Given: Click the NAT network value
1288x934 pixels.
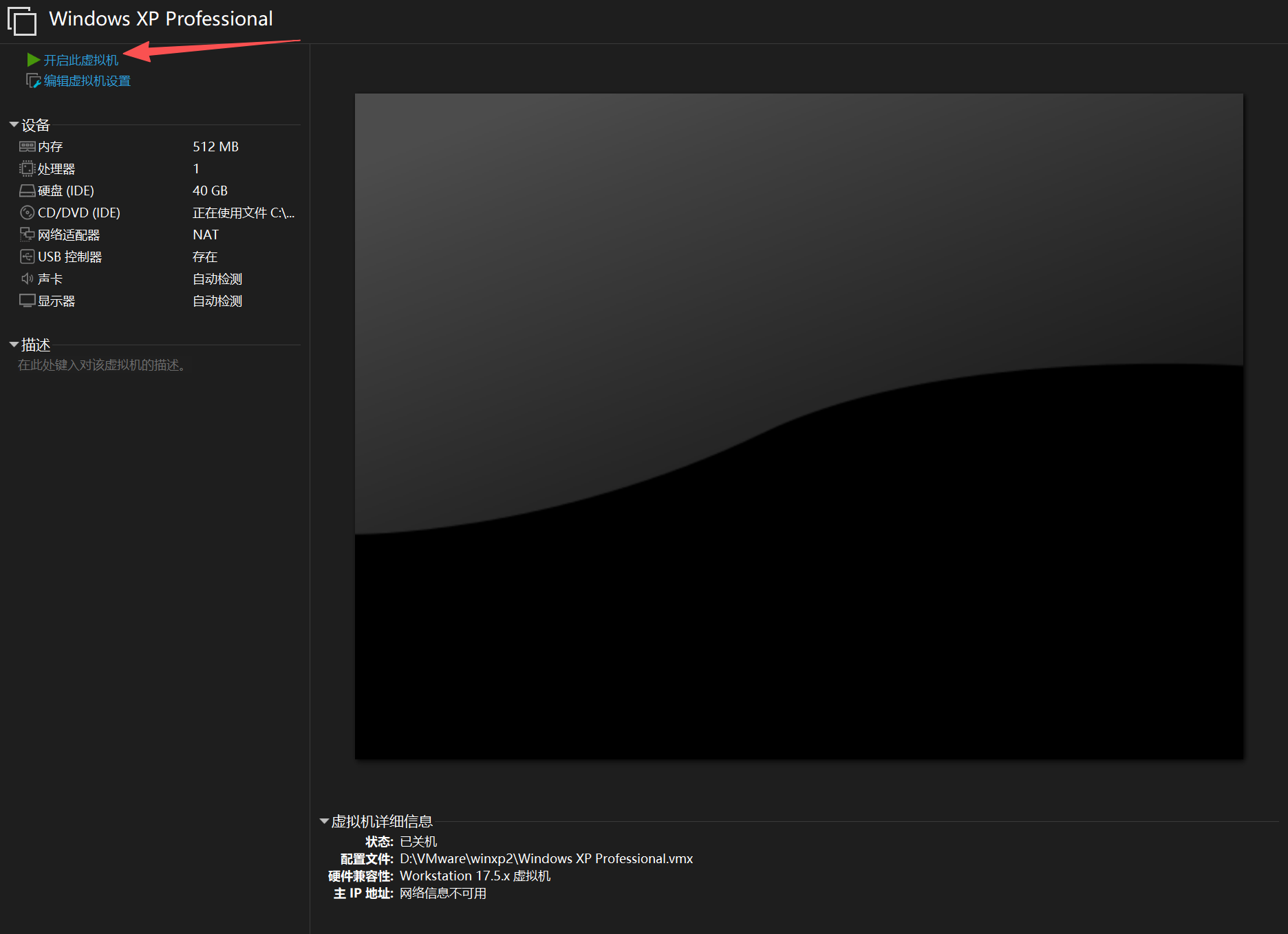Looking at the screenshot, I should 206,235.
